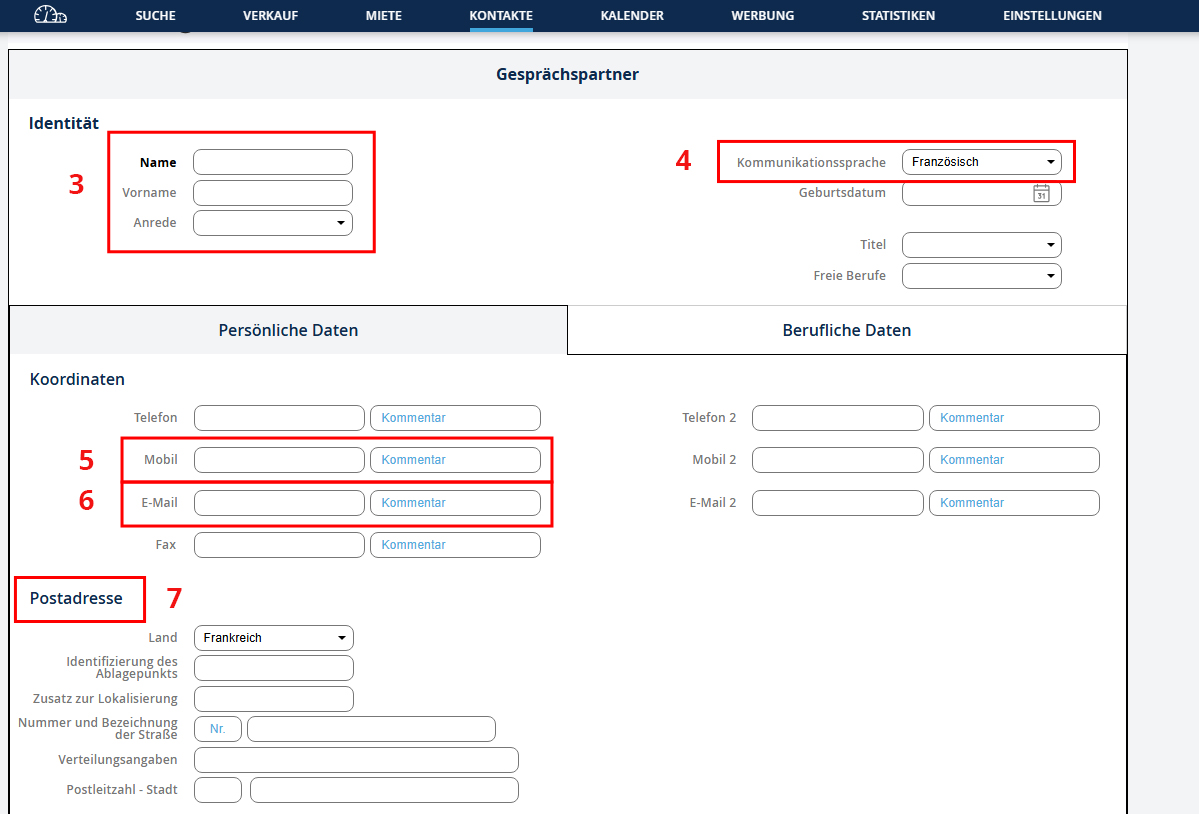Click into the Name input field
Image resolution: width=1199 pixels, height=814 pixels.
(x=273, y=162)
